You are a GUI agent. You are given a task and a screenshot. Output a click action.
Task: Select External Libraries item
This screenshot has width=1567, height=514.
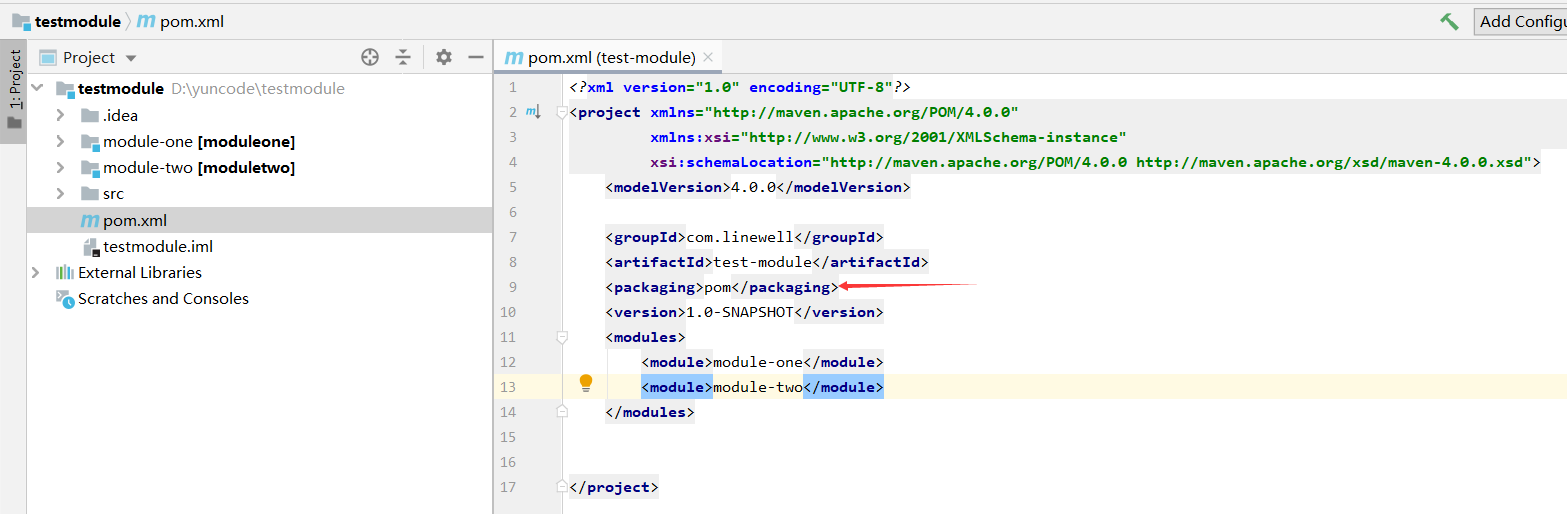(140, 272)
